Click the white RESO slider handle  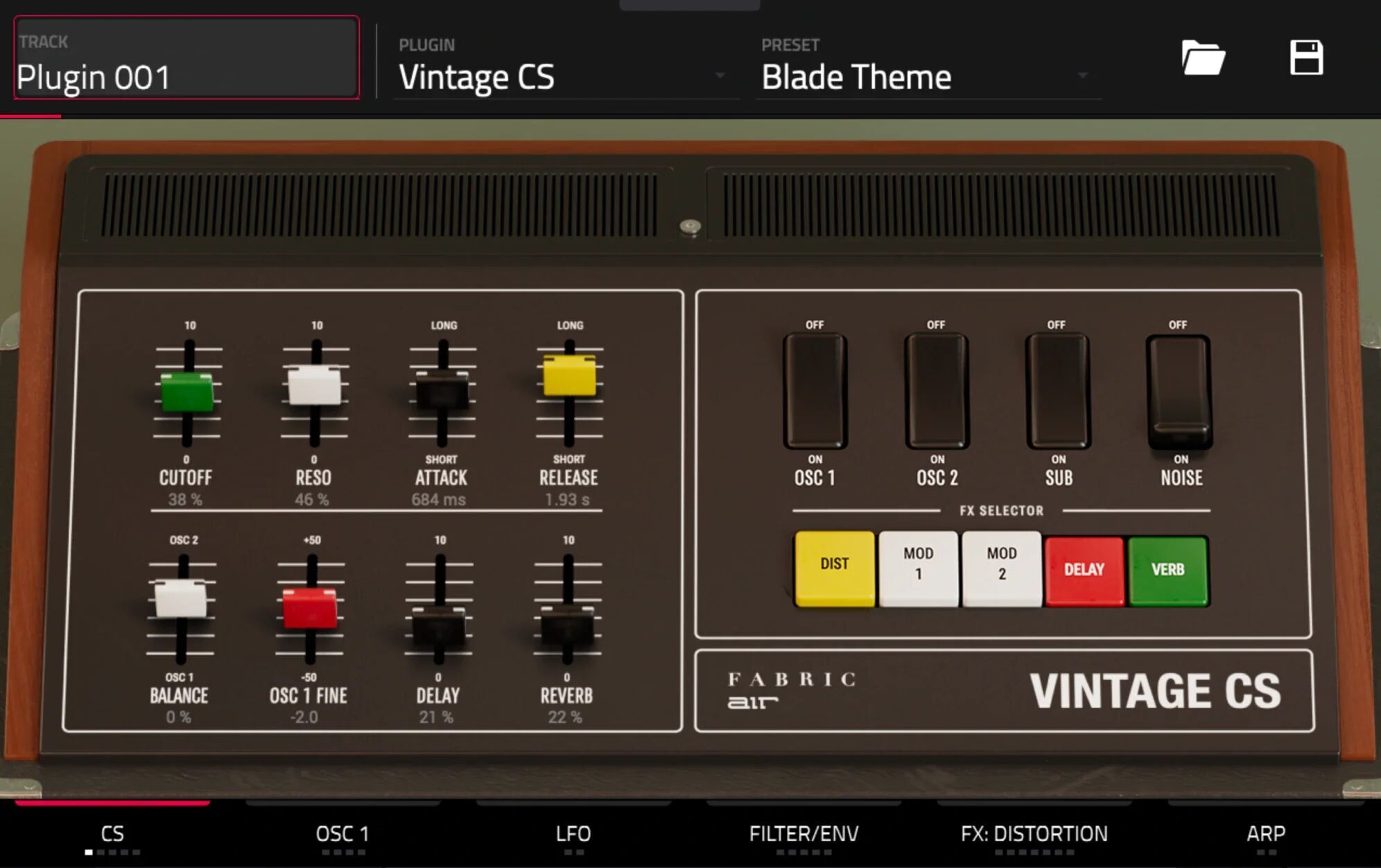(x=314, y=385)
